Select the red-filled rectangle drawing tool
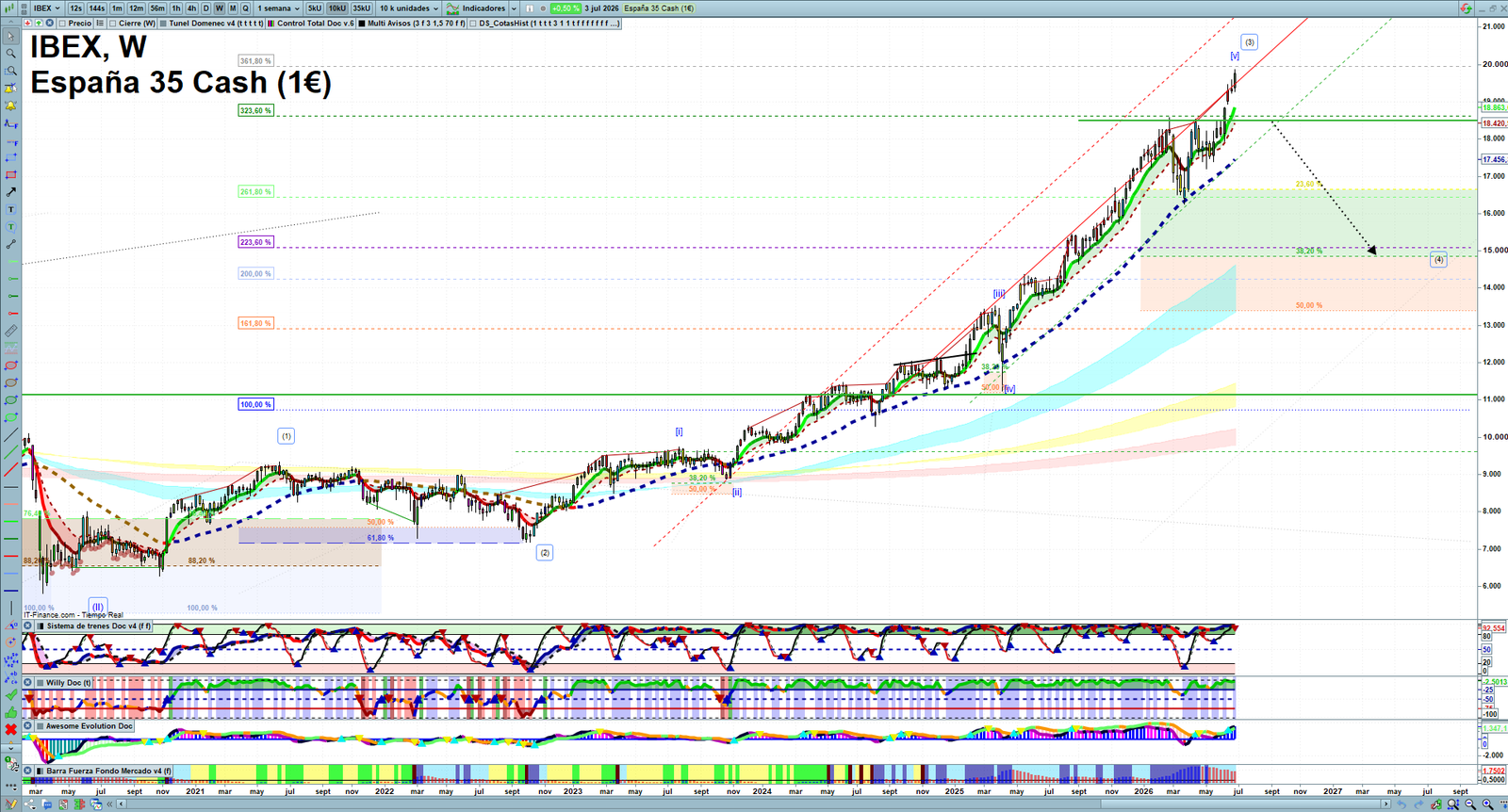Screen dimensions: 1508x812 (10, 175)
